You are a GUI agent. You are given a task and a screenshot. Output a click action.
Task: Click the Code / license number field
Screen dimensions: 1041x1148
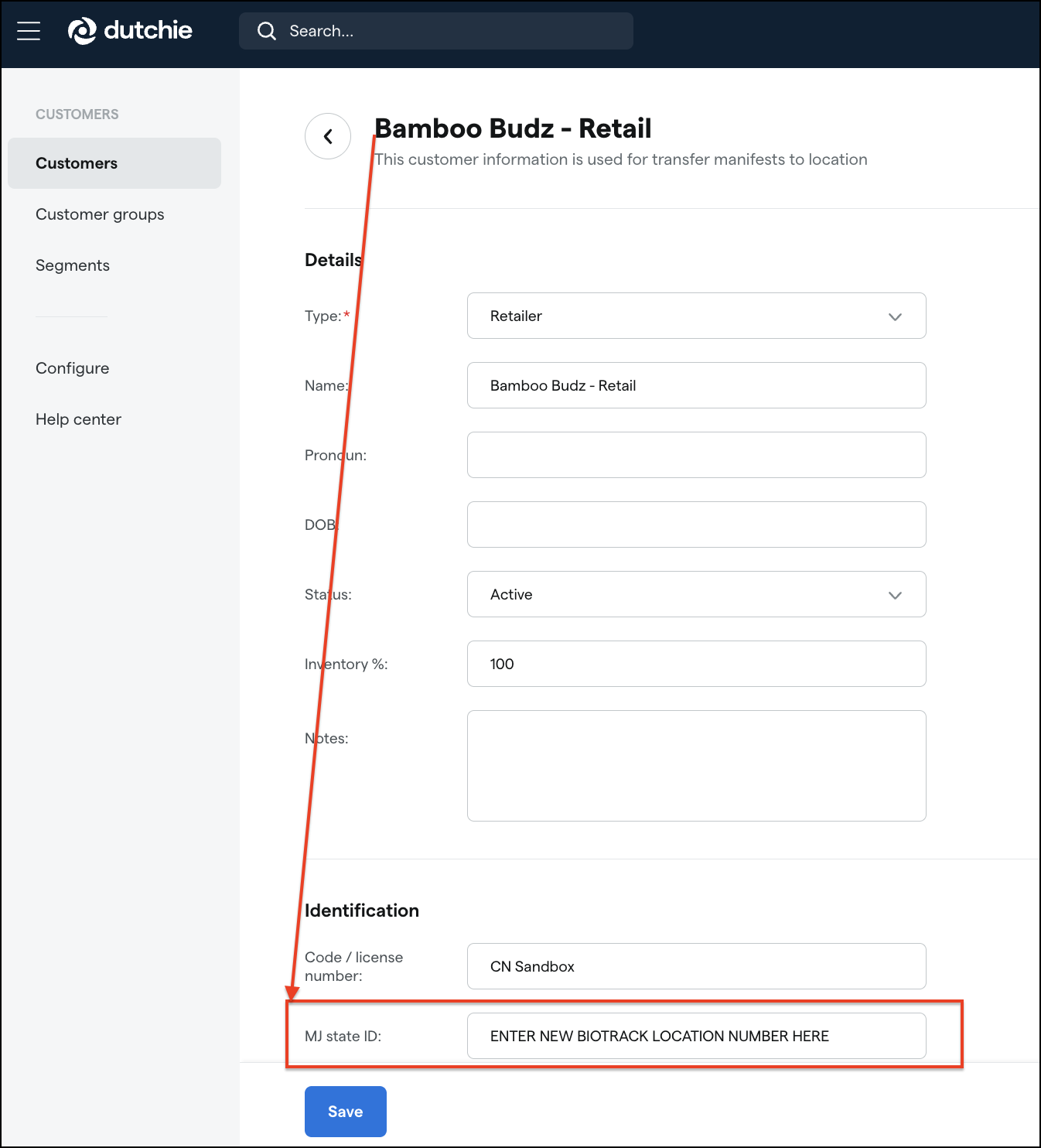697,966
